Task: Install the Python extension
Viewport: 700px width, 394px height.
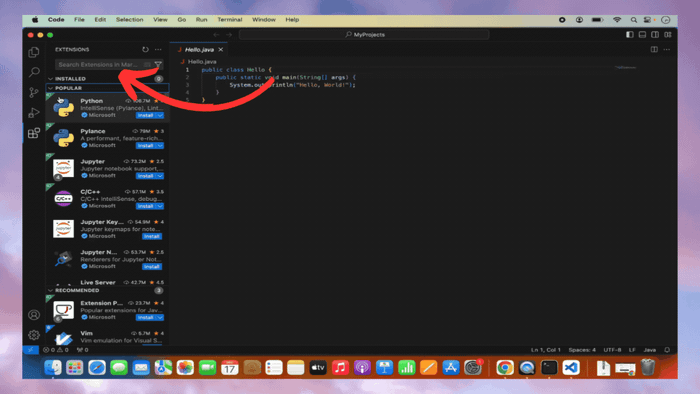Action: click(x=146, y=116)
